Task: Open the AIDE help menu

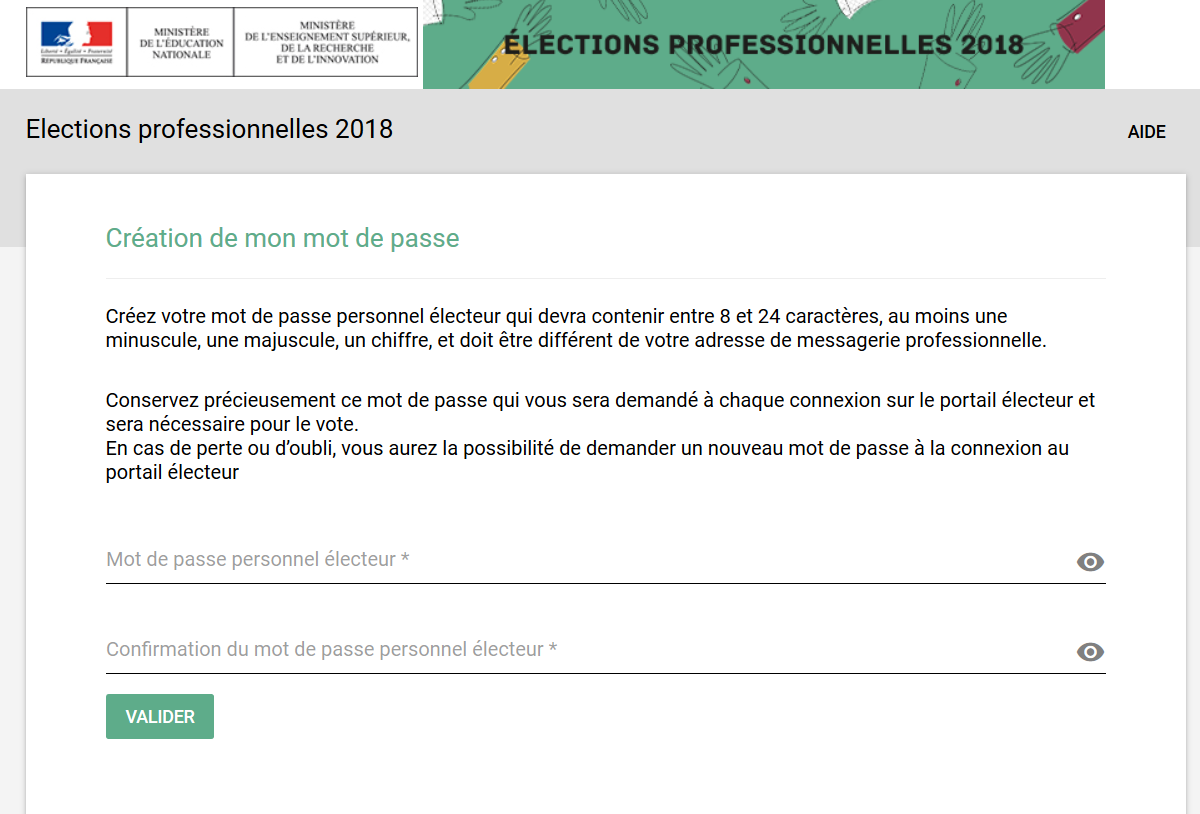Action: click(x=1146, y=132)
